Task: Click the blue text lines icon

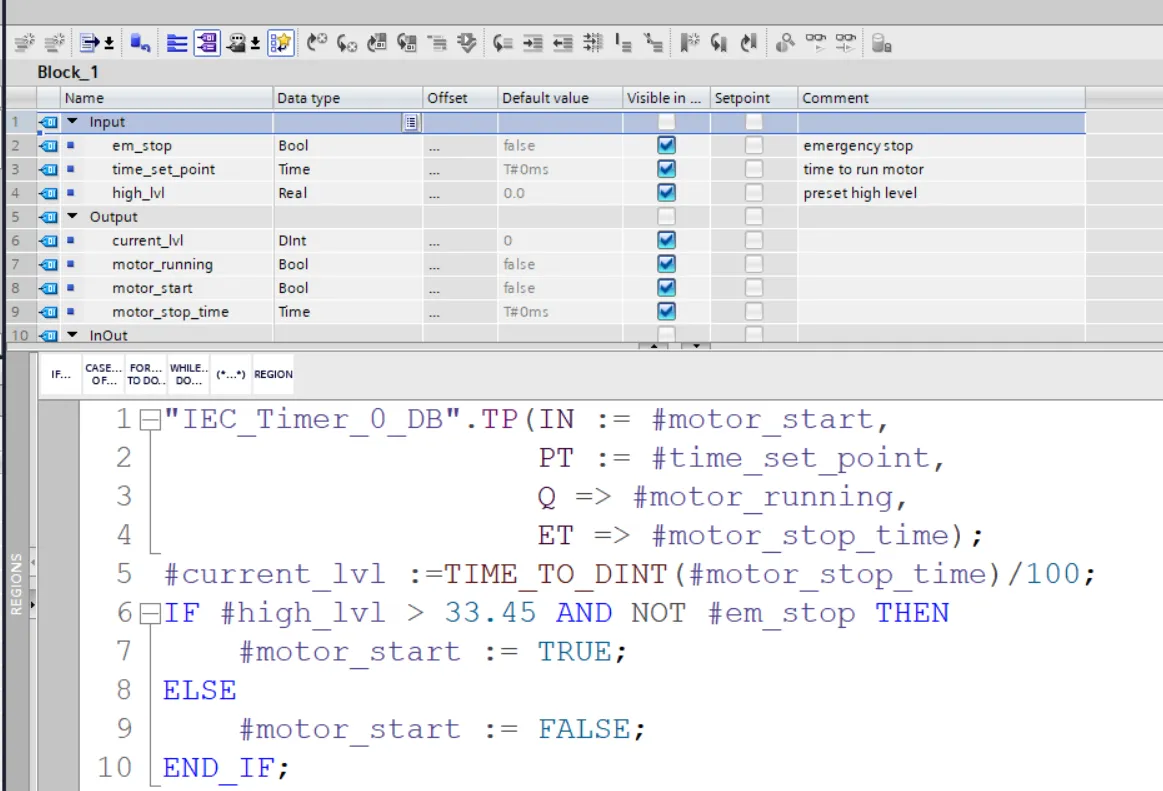Action: click(x=177, y=43)
